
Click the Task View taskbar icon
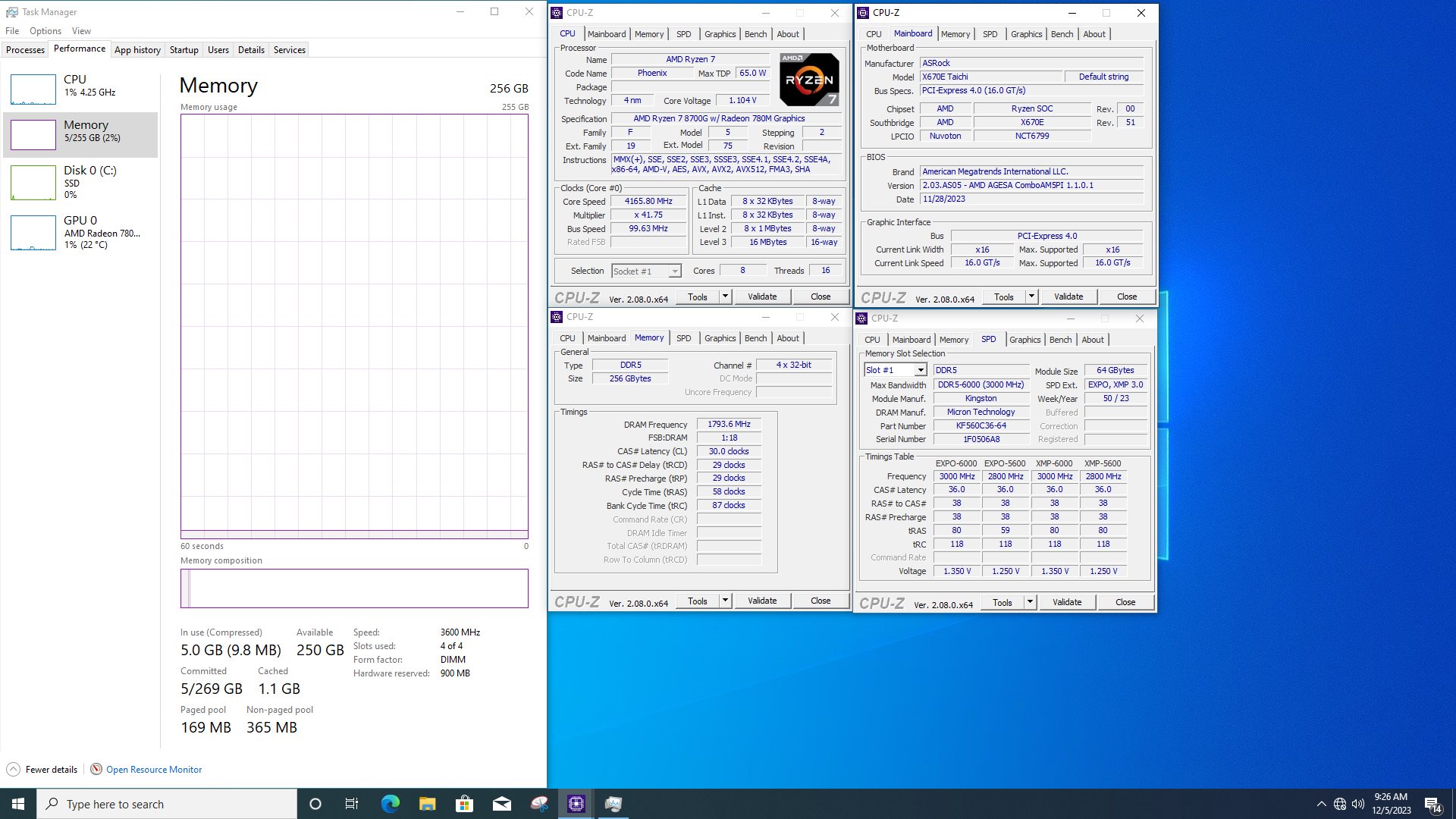(352, 804)
